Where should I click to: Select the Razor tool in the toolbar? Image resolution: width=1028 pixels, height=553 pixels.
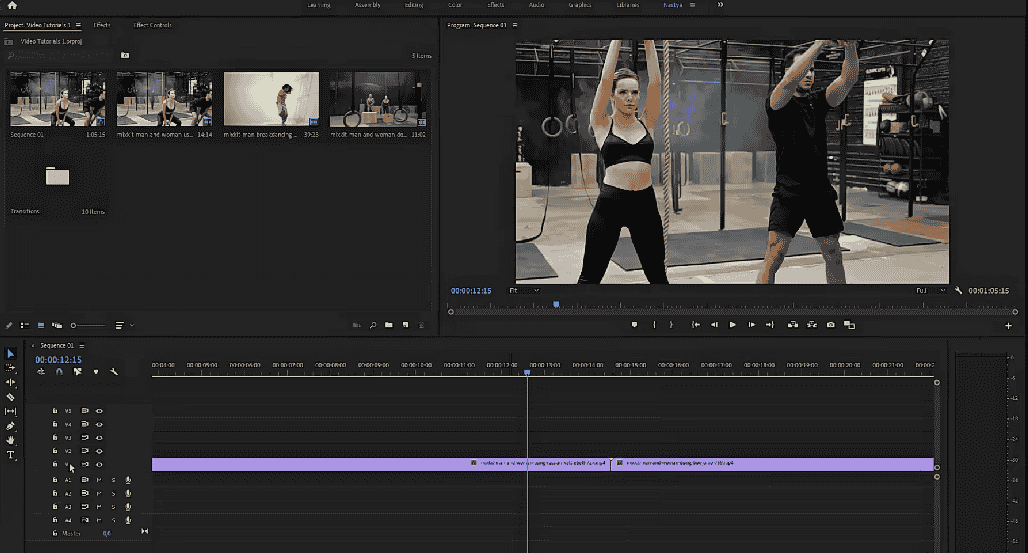(x=11, y=397)
